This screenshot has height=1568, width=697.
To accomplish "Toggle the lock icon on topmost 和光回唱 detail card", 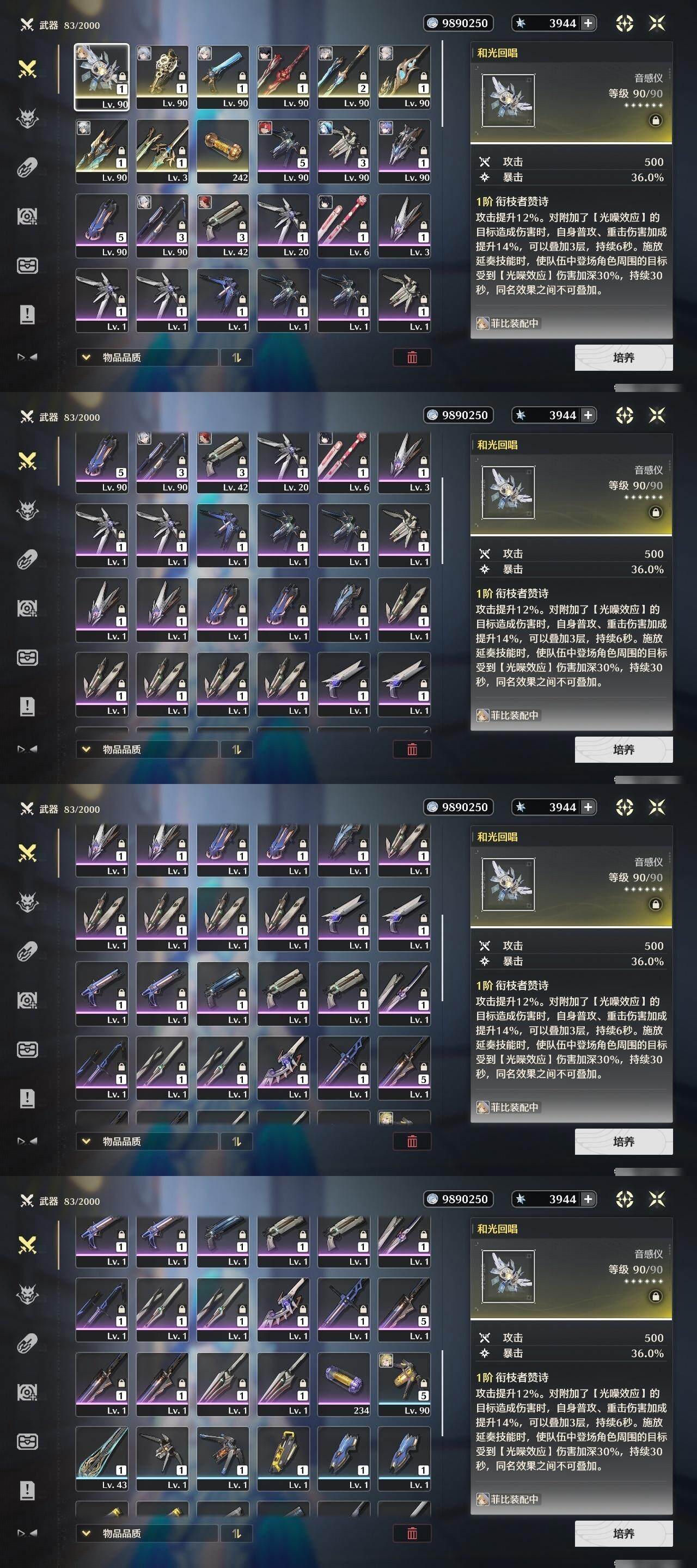I will point(656,120).
